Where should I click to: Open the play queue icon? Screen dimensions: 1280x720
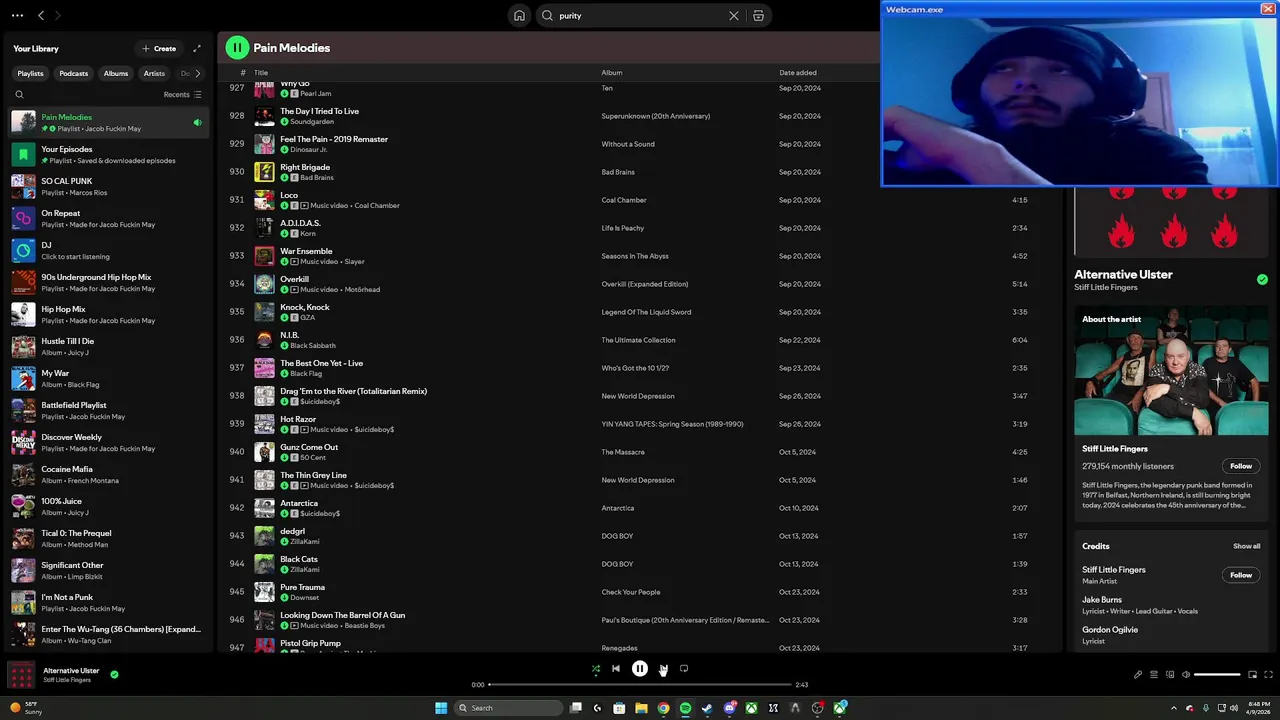(1154, 674)
